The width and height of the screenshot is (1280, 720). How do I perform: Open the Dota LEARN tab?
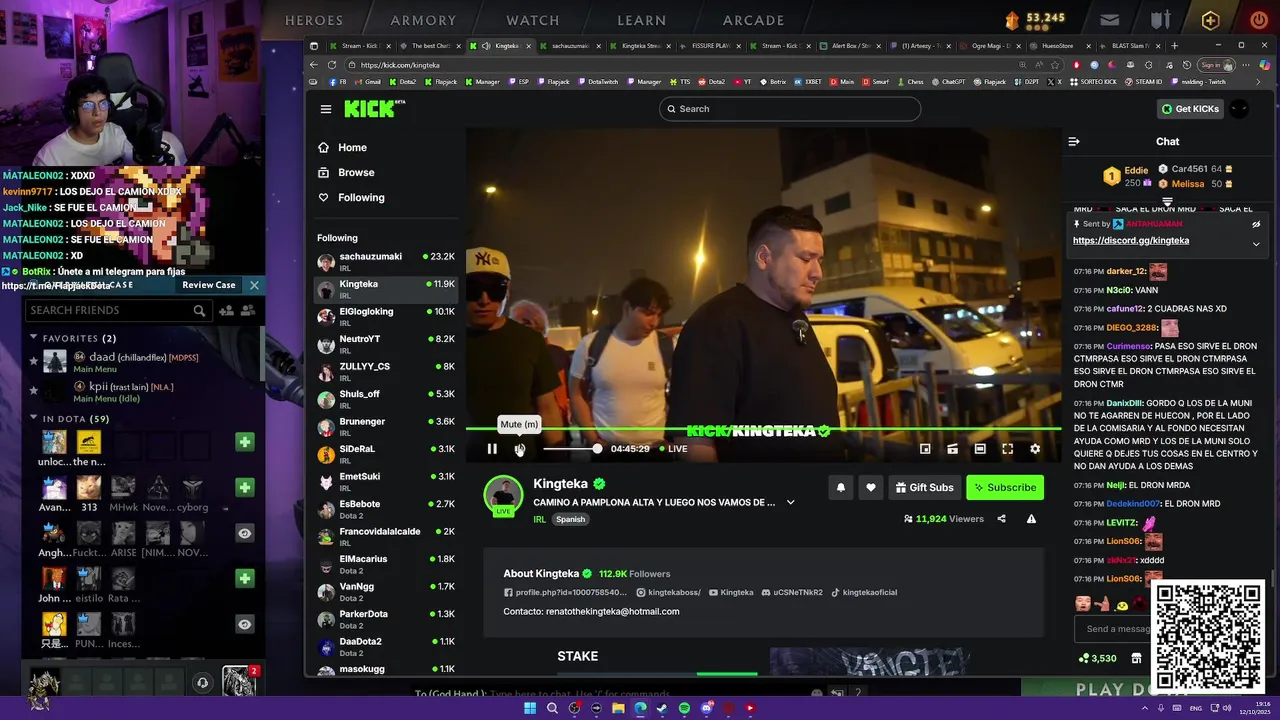[642, 20]
